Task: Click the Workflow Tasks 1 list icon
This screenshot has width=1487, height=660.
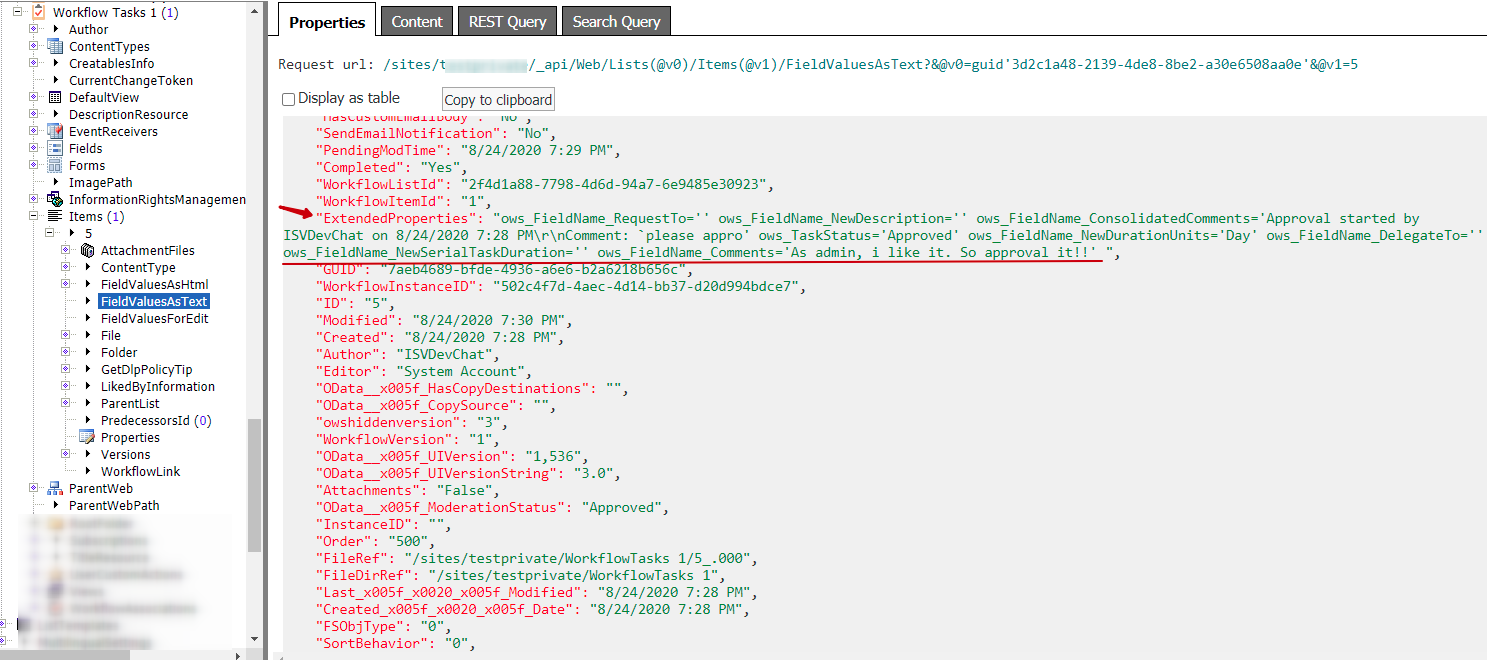Action: point(40,10)
